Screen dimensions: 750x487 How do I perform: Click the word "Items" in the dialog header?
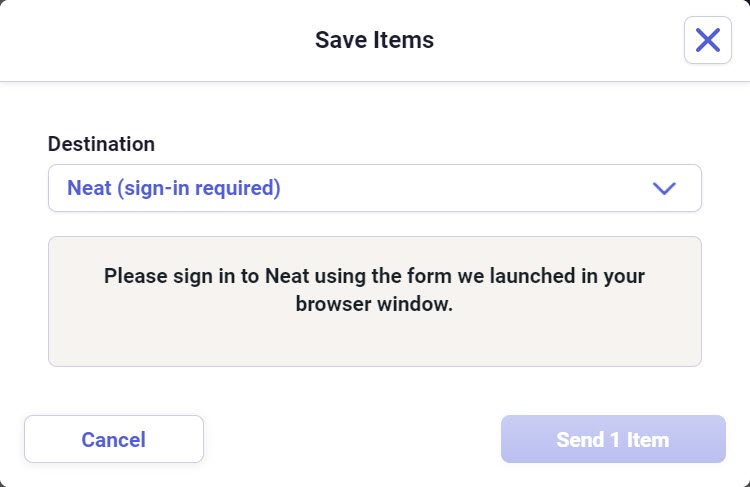[x=404, y=40]
